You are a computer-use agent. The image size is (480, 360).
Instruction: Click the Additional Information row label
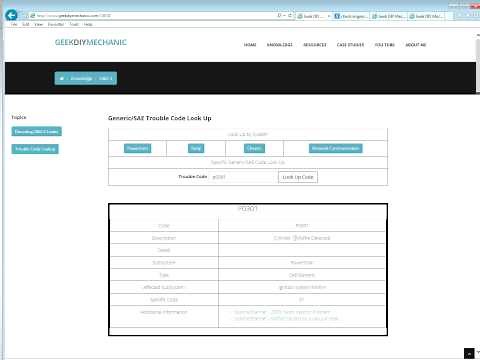164,312
